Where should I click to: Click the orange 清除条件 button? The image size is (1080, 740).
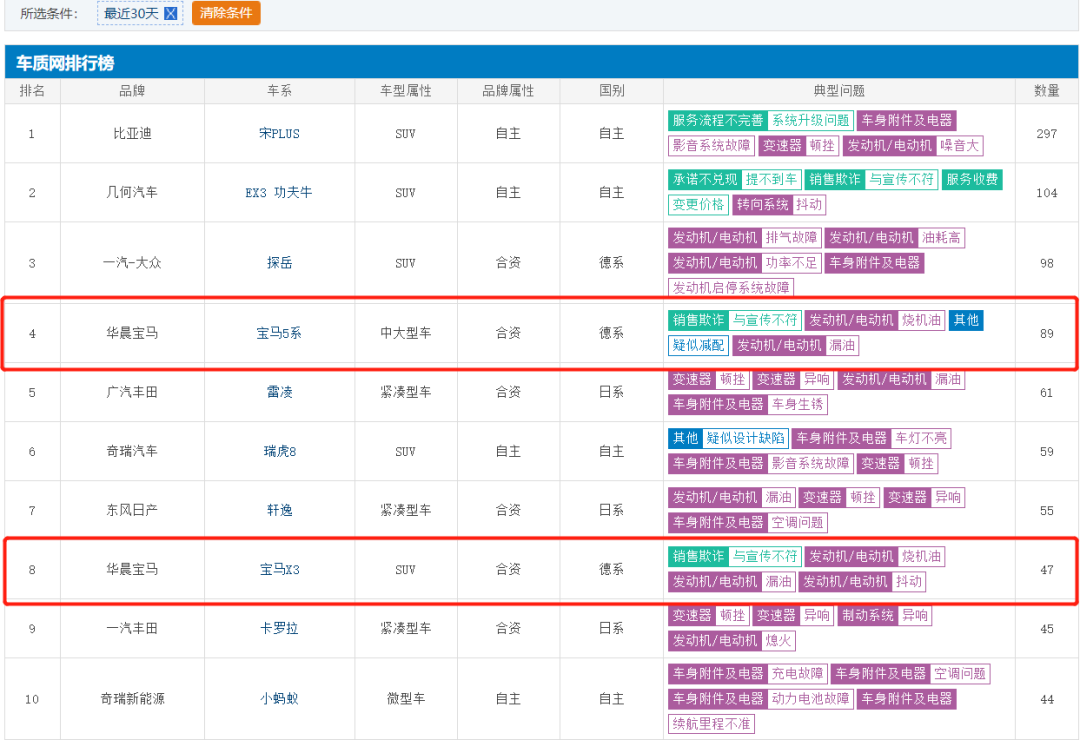click(226, 12)
